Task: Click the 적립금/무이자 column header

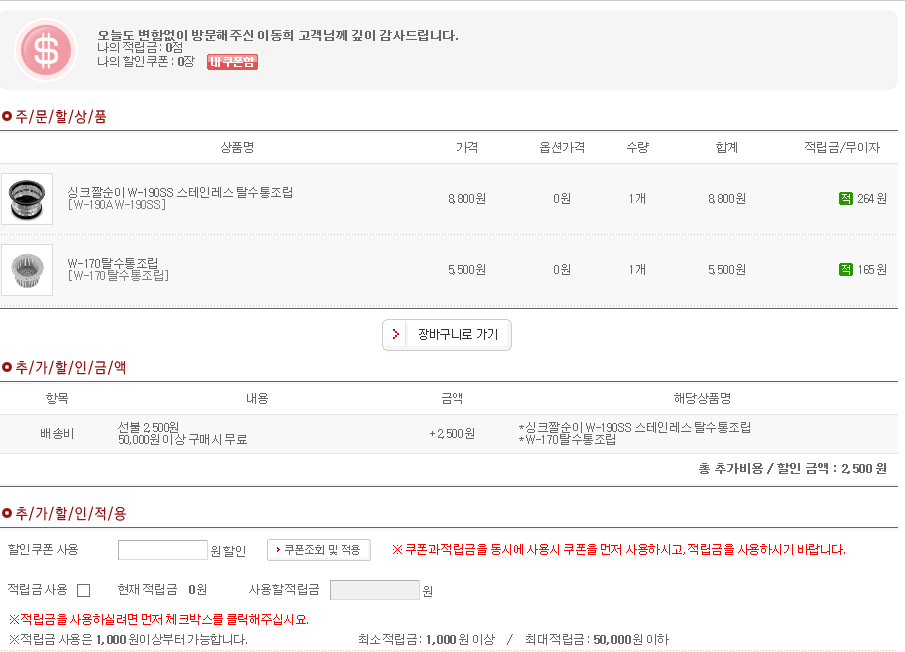Action: pos(842,147)
